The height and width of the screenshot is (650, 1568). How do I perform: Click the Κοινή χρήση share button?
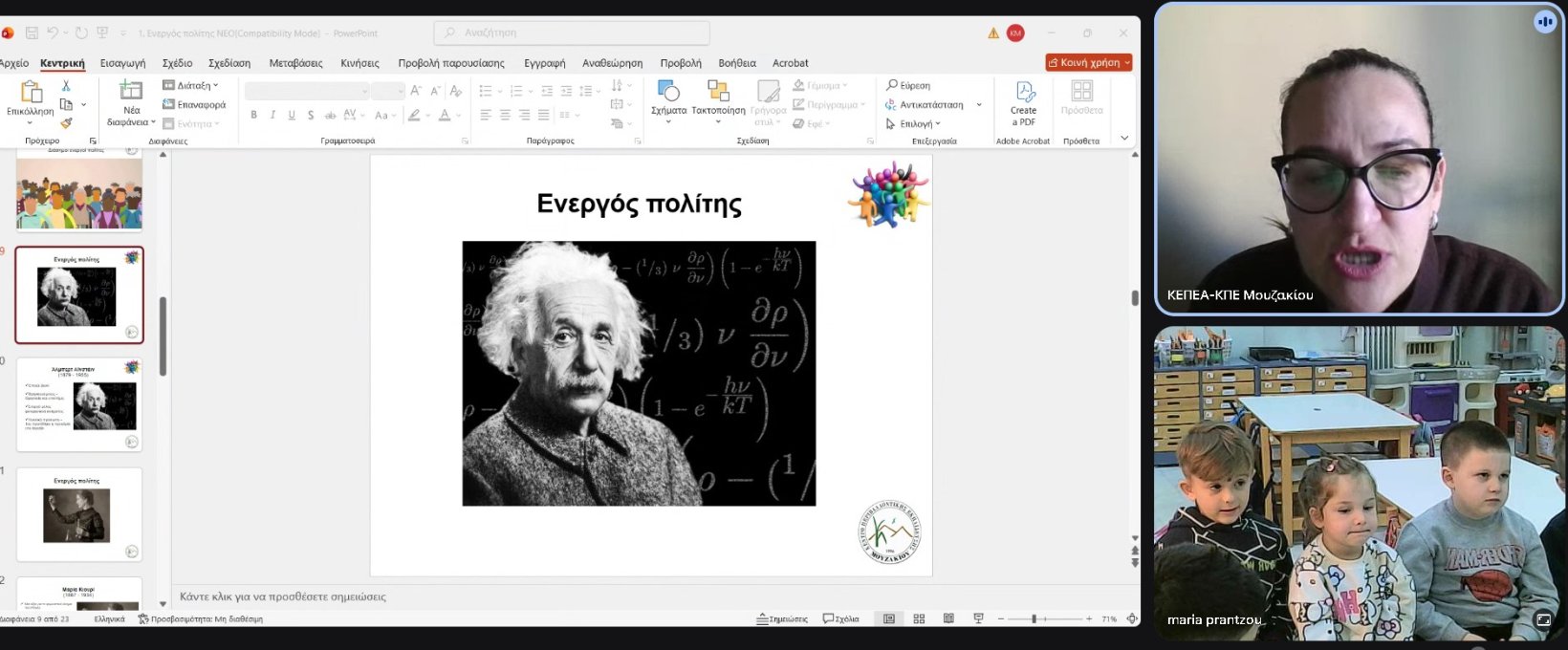1089,63
